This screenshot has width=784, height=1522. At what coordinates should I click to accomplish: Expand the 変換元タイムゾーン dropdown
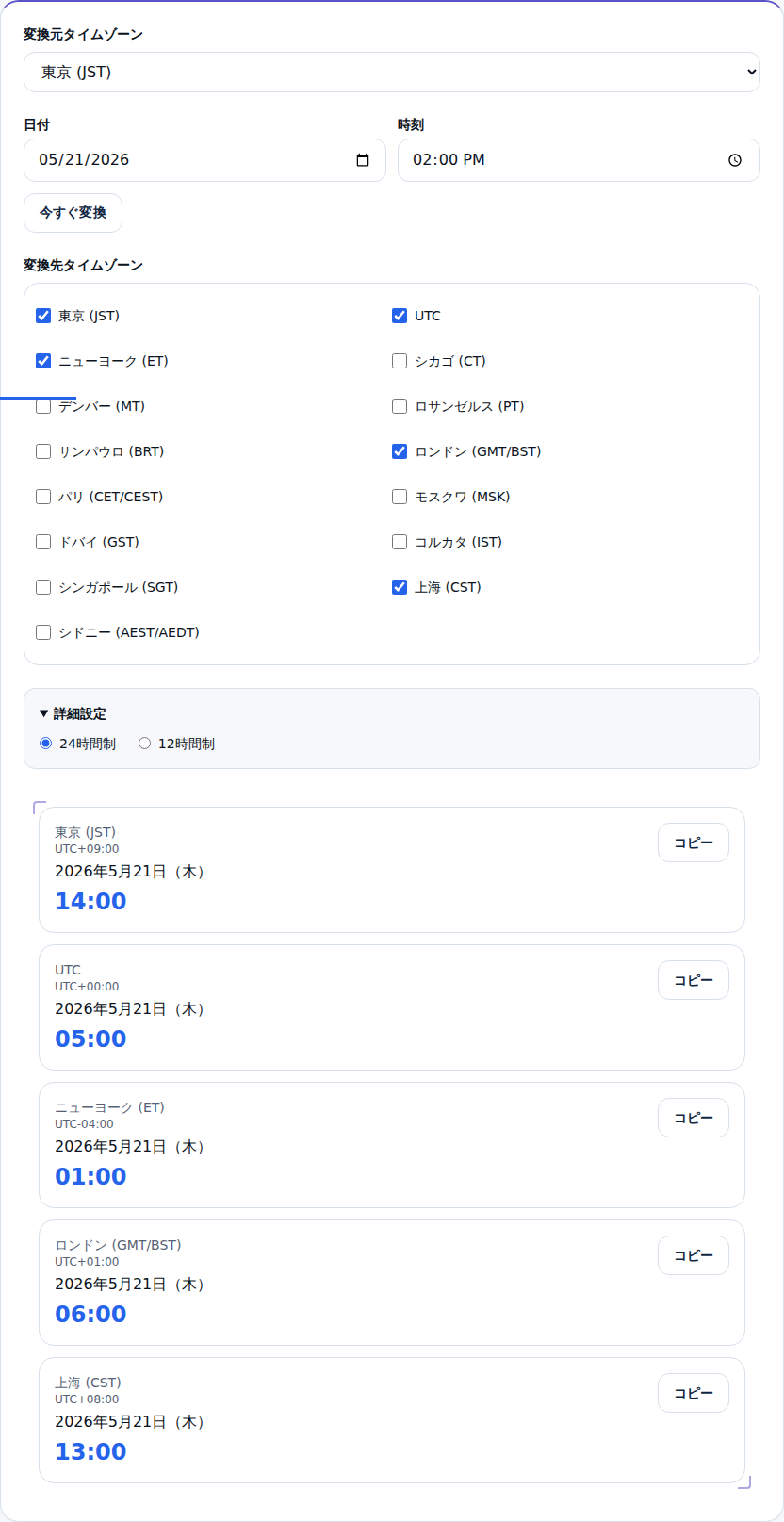[392, 73]
